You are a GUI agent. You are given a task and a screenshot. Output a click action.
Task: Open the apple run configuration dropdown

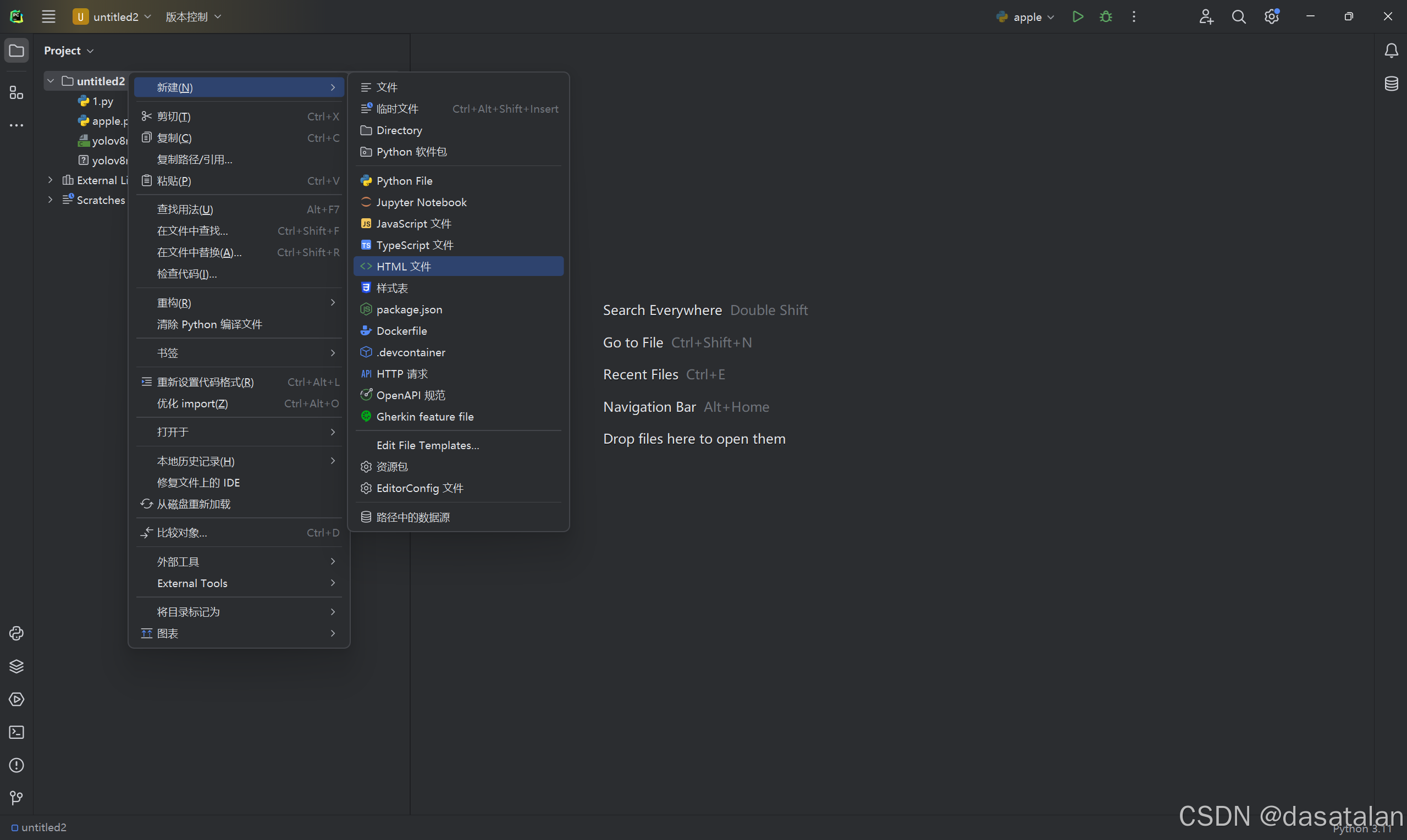click(1026, 17)
